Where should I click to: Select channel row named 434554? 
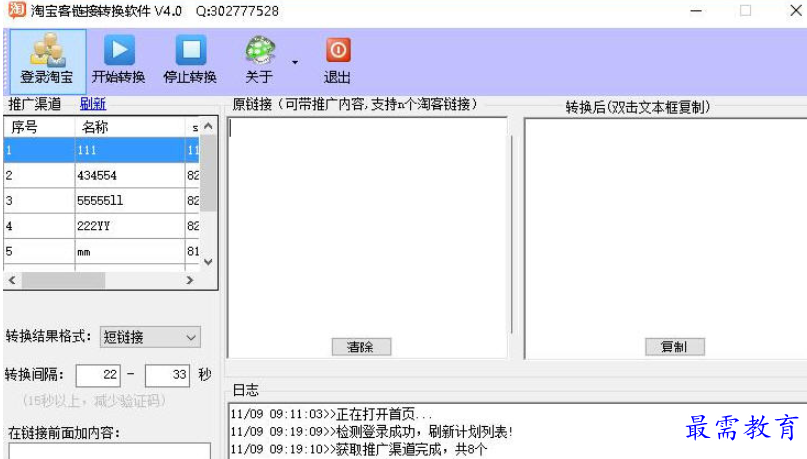point(101,175)
